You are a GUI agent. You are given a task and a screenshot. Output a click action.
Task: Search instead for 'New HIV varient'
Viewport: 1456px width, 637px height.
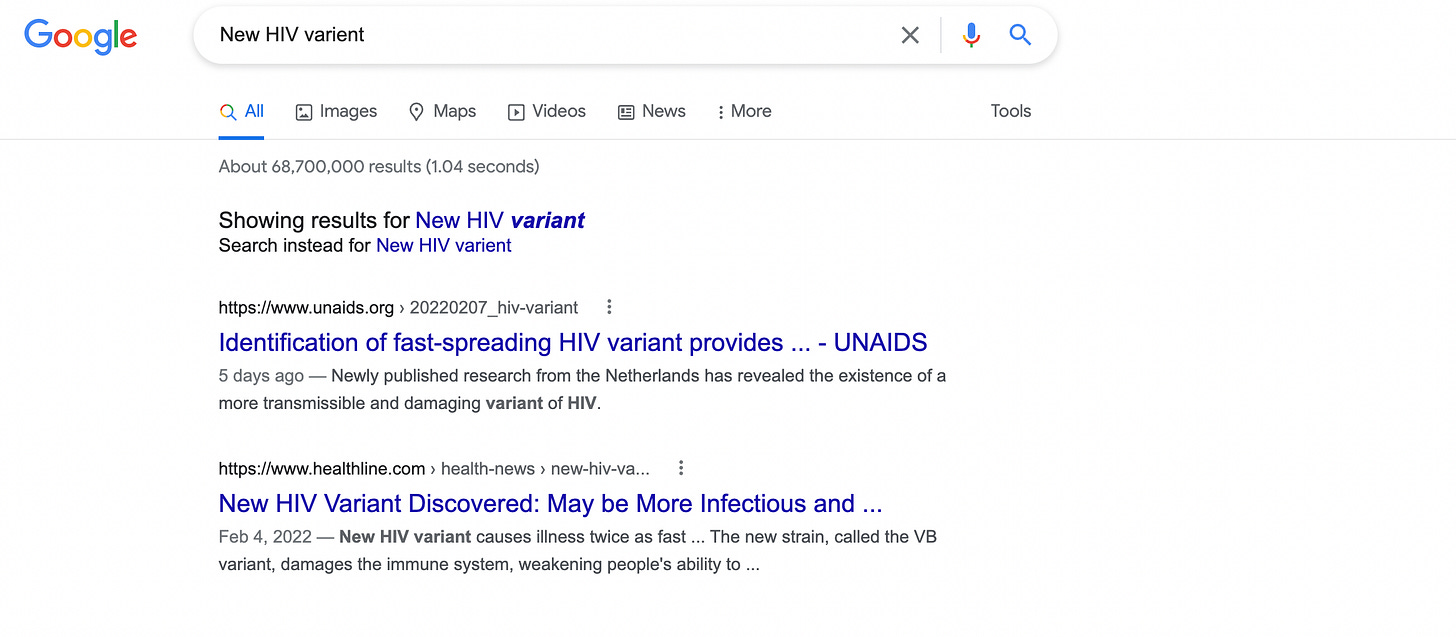pos(444,246)
